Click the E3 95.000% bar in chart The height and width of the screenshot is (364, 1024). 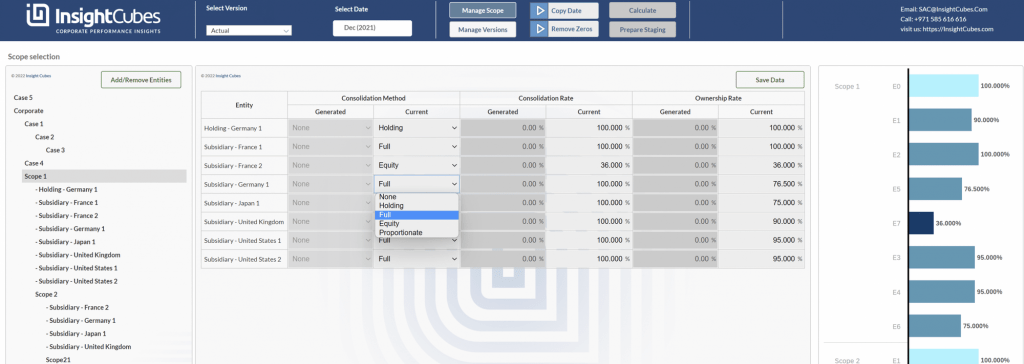(942, 257)
